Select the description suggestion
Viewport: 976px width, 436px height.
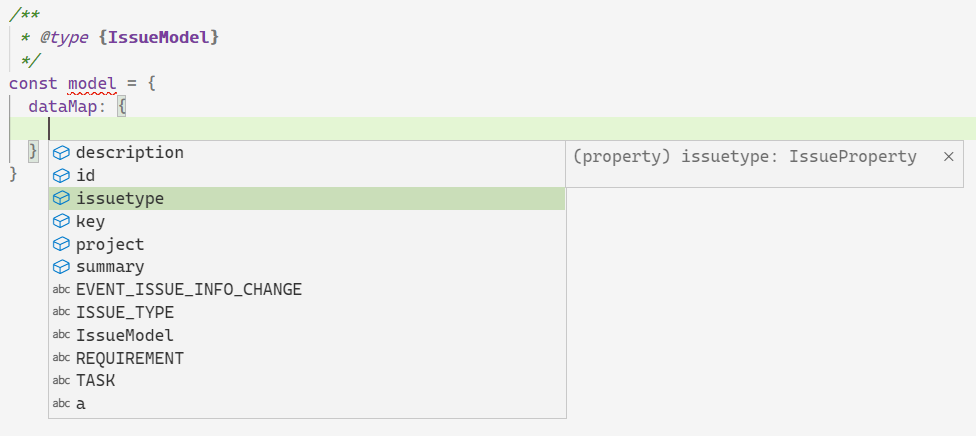pos(130,153)
